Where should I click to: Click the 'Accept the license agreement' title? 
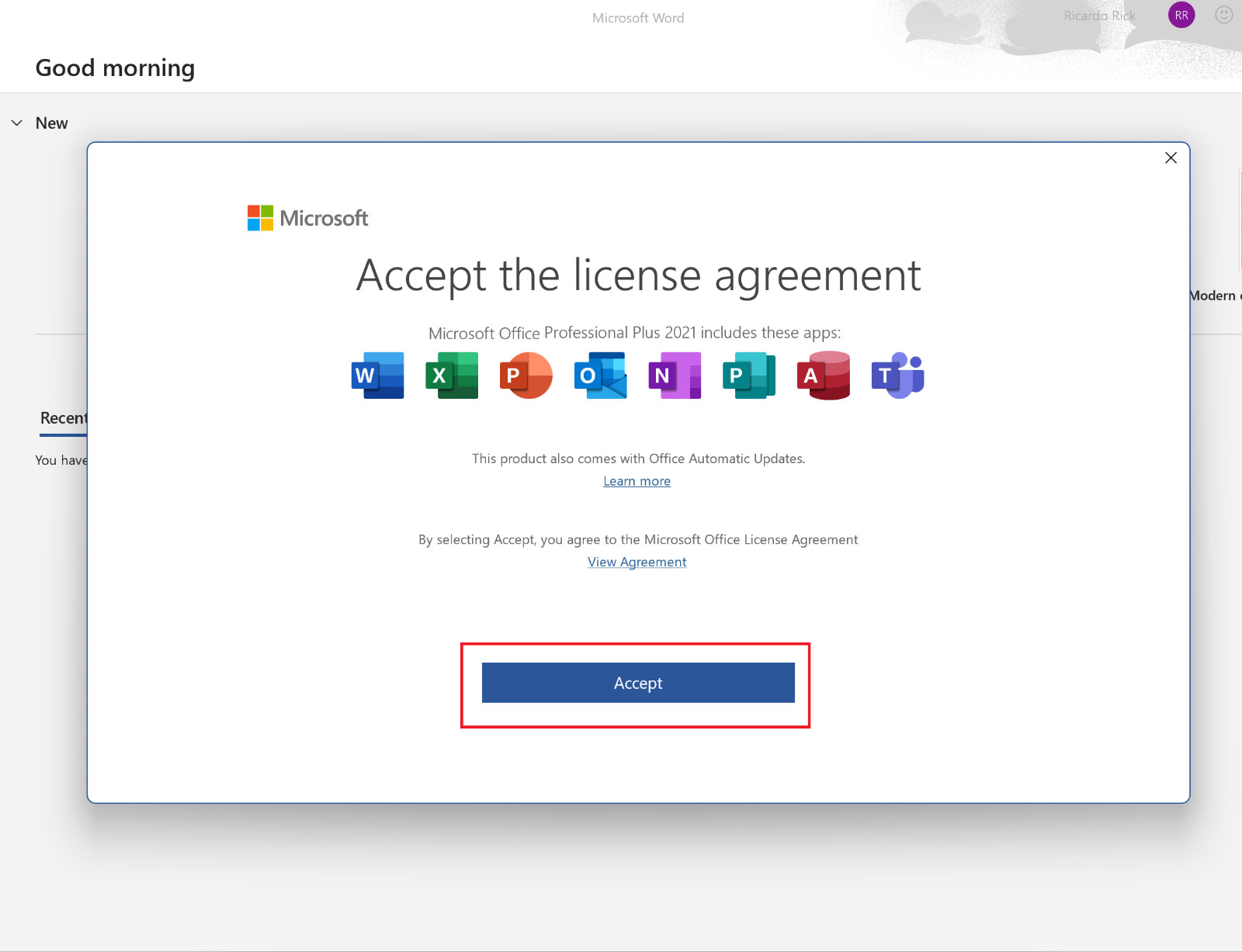click(x=639, y=275)
